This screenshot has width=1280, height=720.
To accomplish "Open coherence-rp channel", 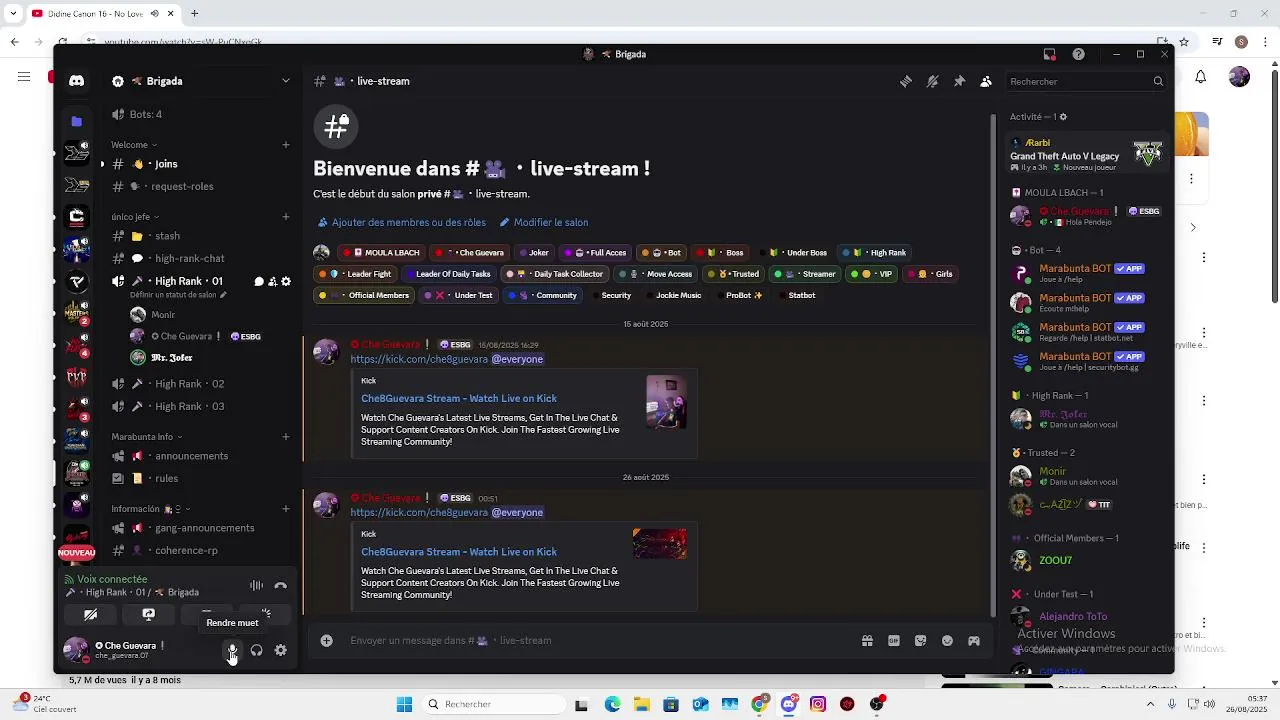I will point(198,550).
